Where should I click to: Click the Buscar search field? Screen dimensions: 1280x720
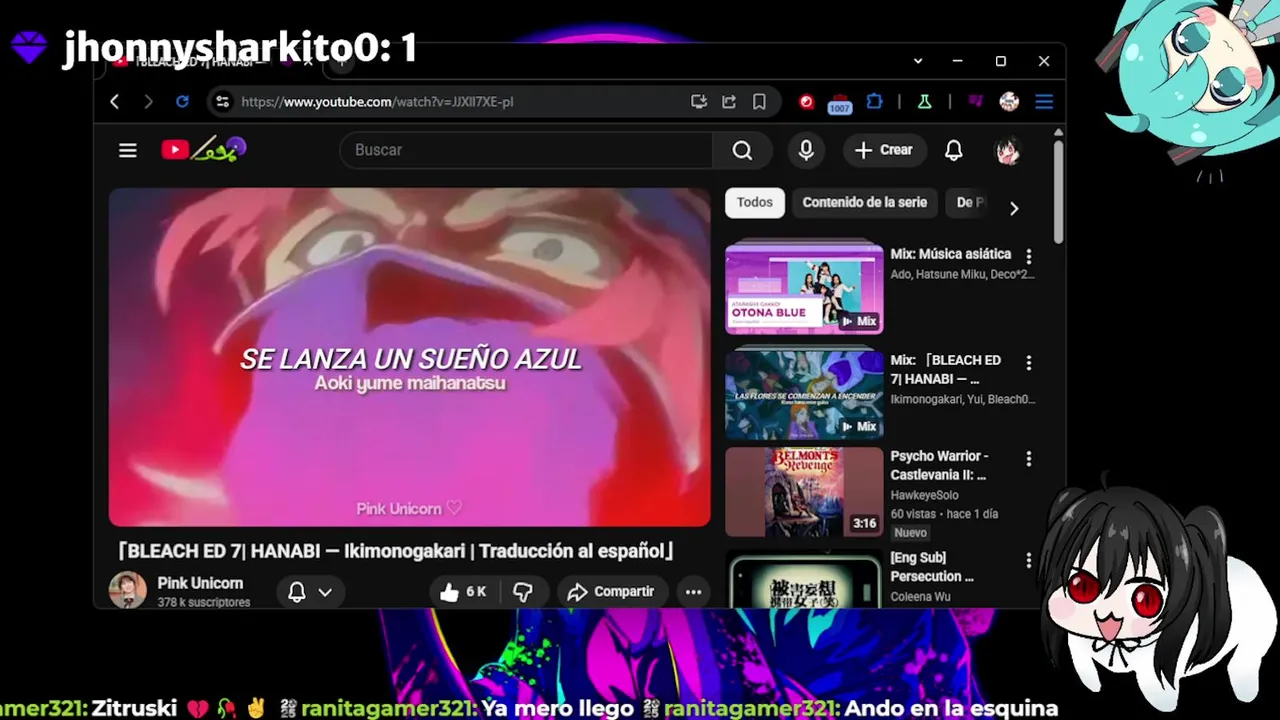pyautogui.click(x=526, y=150)
